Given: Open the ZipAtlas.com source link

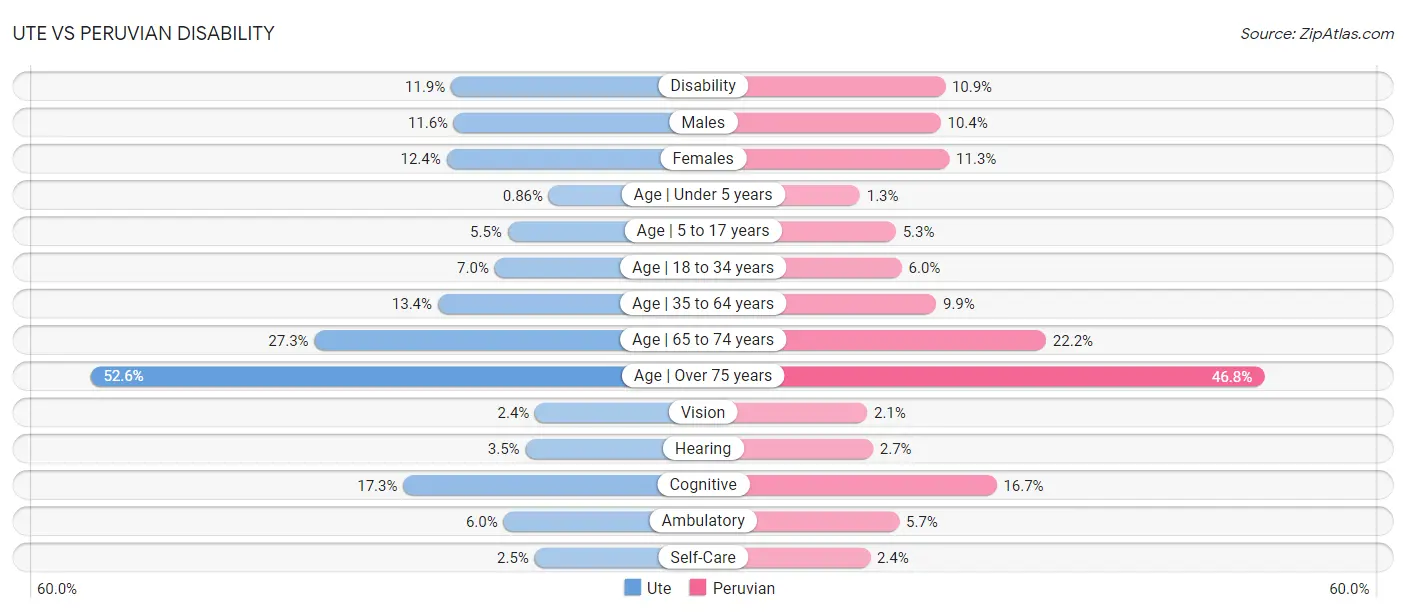Looking at the screenshot, I should point(1316,33).
